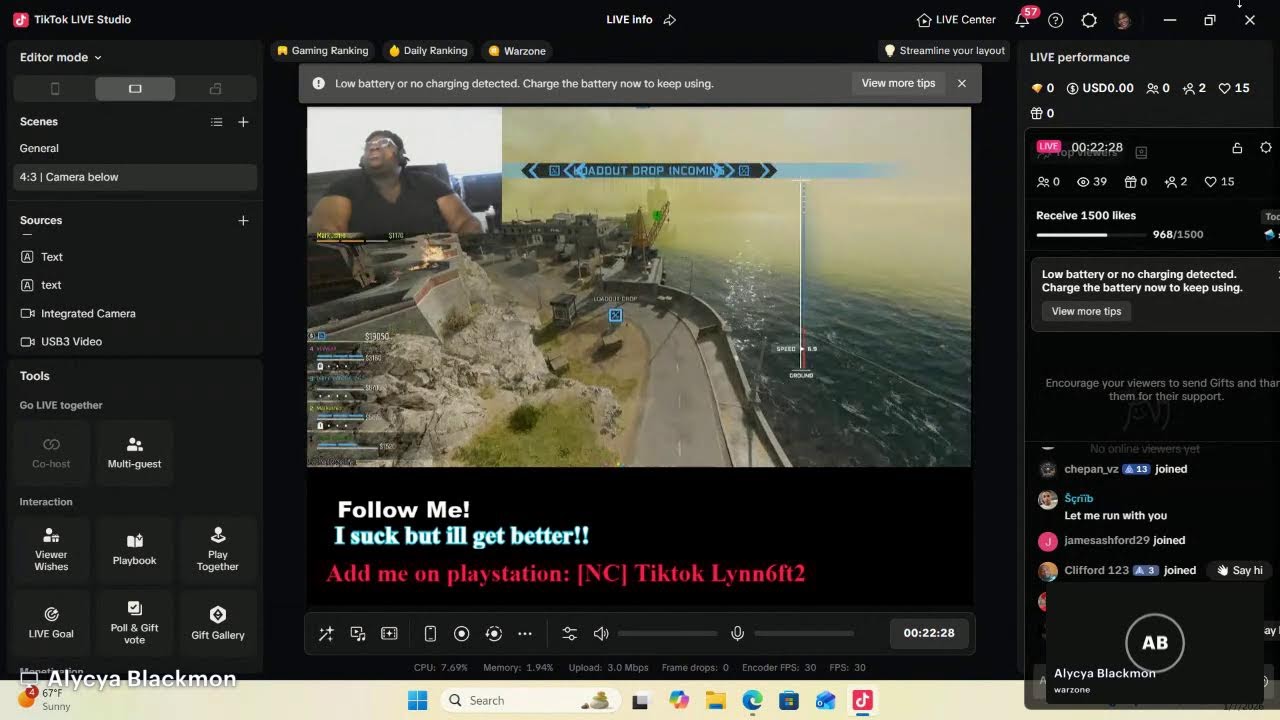Open the Gift Gallery
The width and height of the screenshot is (1280, 720).
pyautogui.click(x=218, y=624)
